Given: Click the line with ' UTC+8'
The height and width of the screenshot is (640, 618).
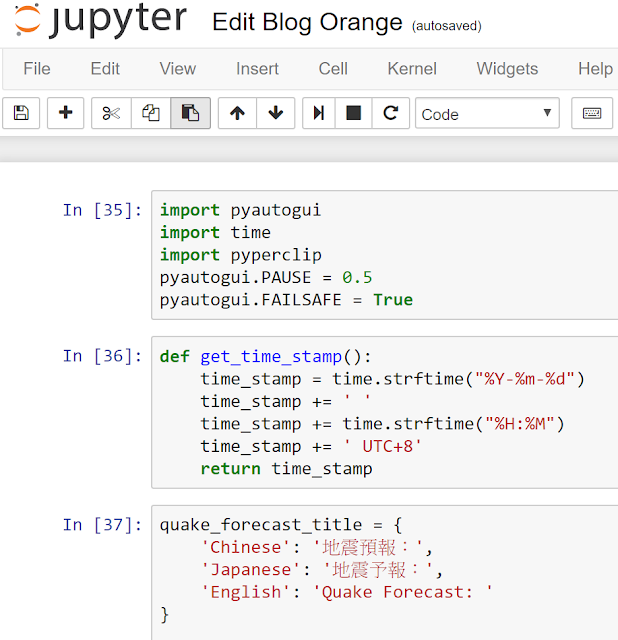Looking at the screenshot, I should pos(311,447).
